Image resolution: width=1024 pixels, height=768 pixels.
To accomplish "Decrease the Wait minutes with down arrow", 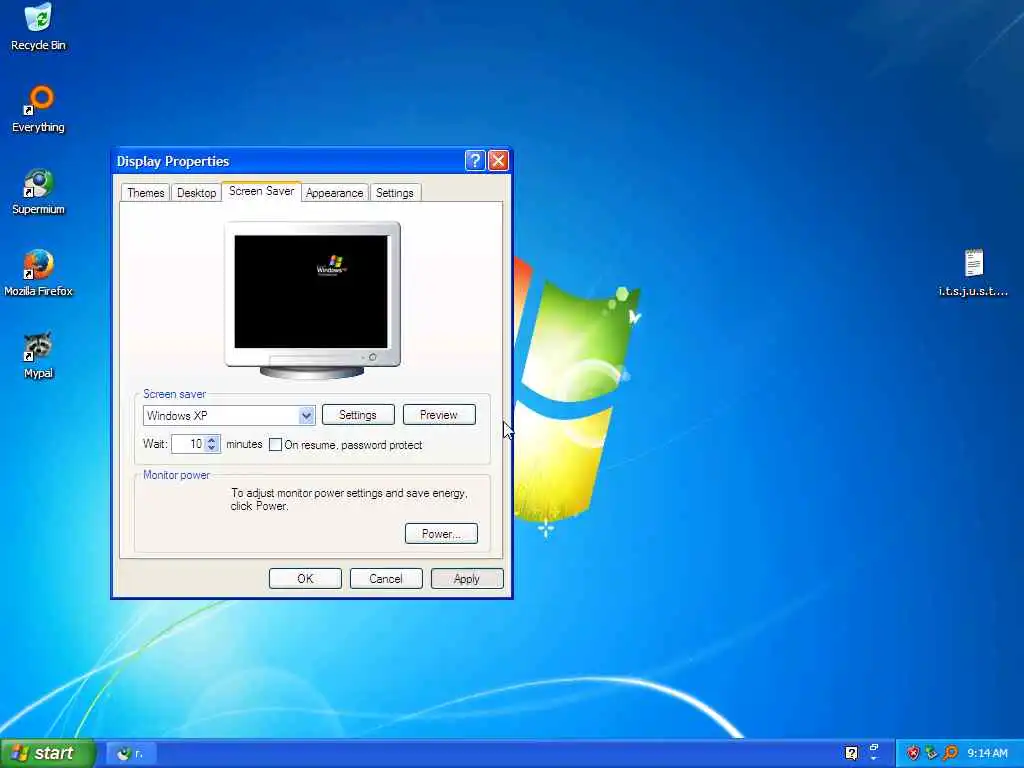I will (x=212, y=449).
